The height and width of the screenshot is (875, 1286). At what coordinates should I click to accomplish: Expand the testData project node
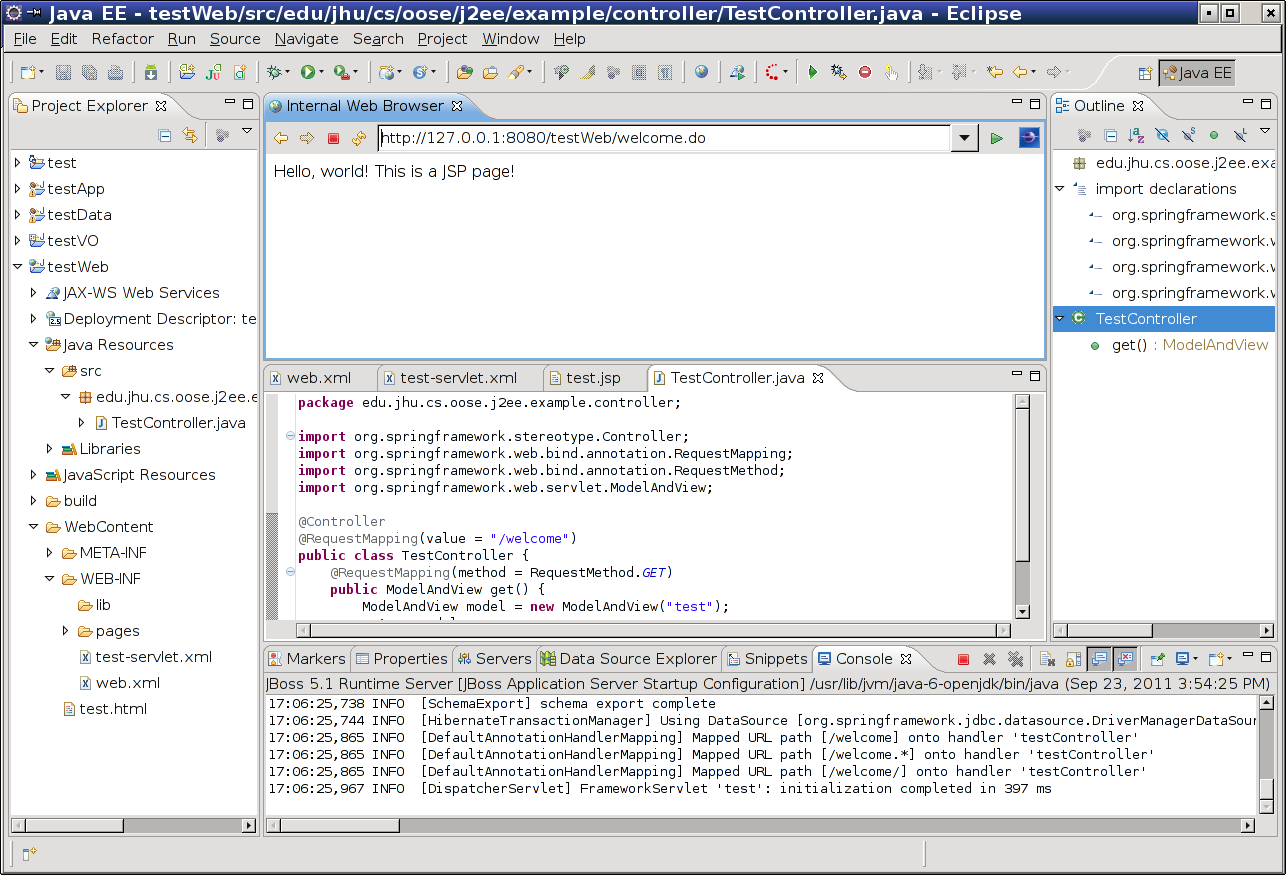[x=17, y=215]
